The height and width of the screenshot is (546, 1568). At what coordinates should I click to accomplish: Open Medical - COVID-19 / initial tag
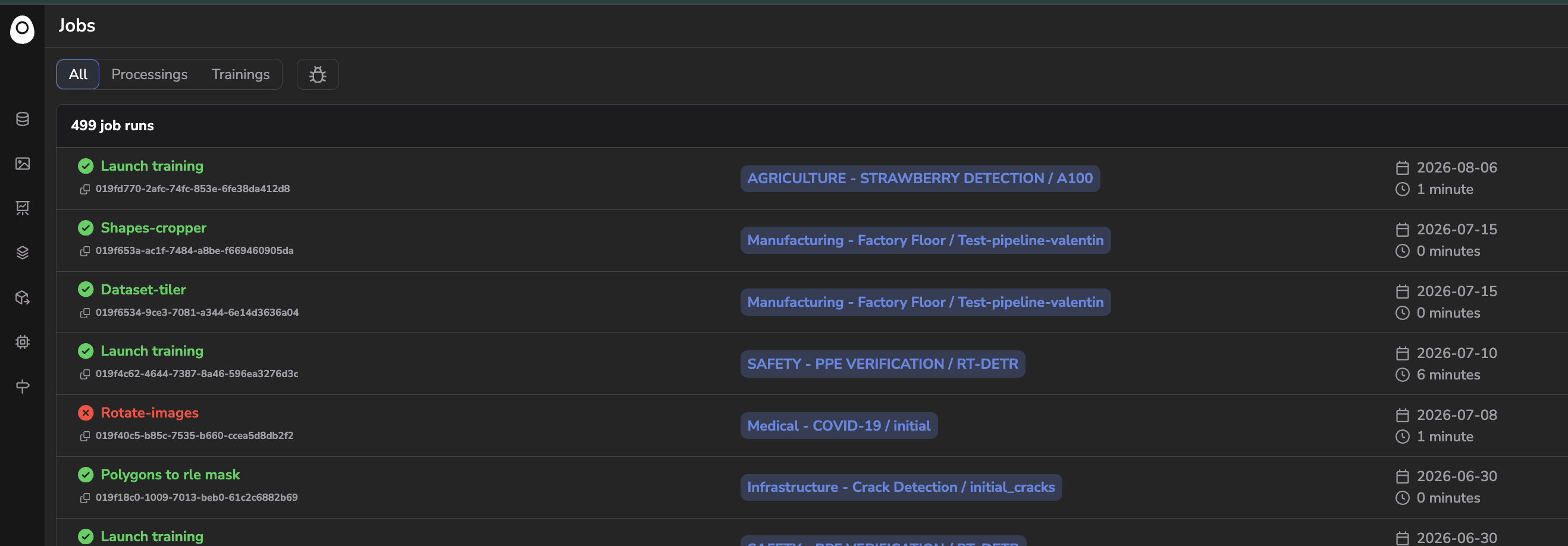(839, 425)
